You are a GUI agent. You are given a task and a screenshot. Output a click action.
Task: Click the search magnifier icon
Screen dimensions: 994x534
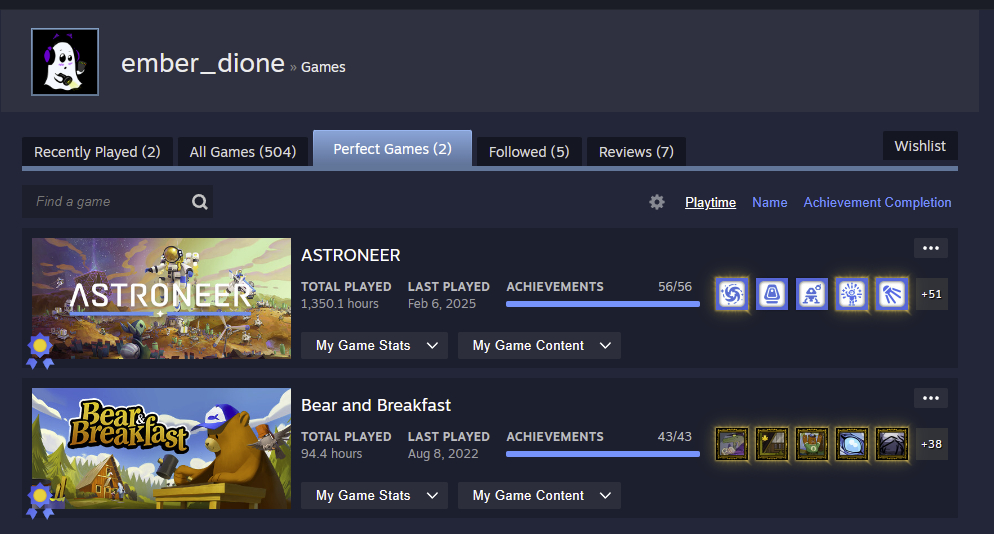200,202
